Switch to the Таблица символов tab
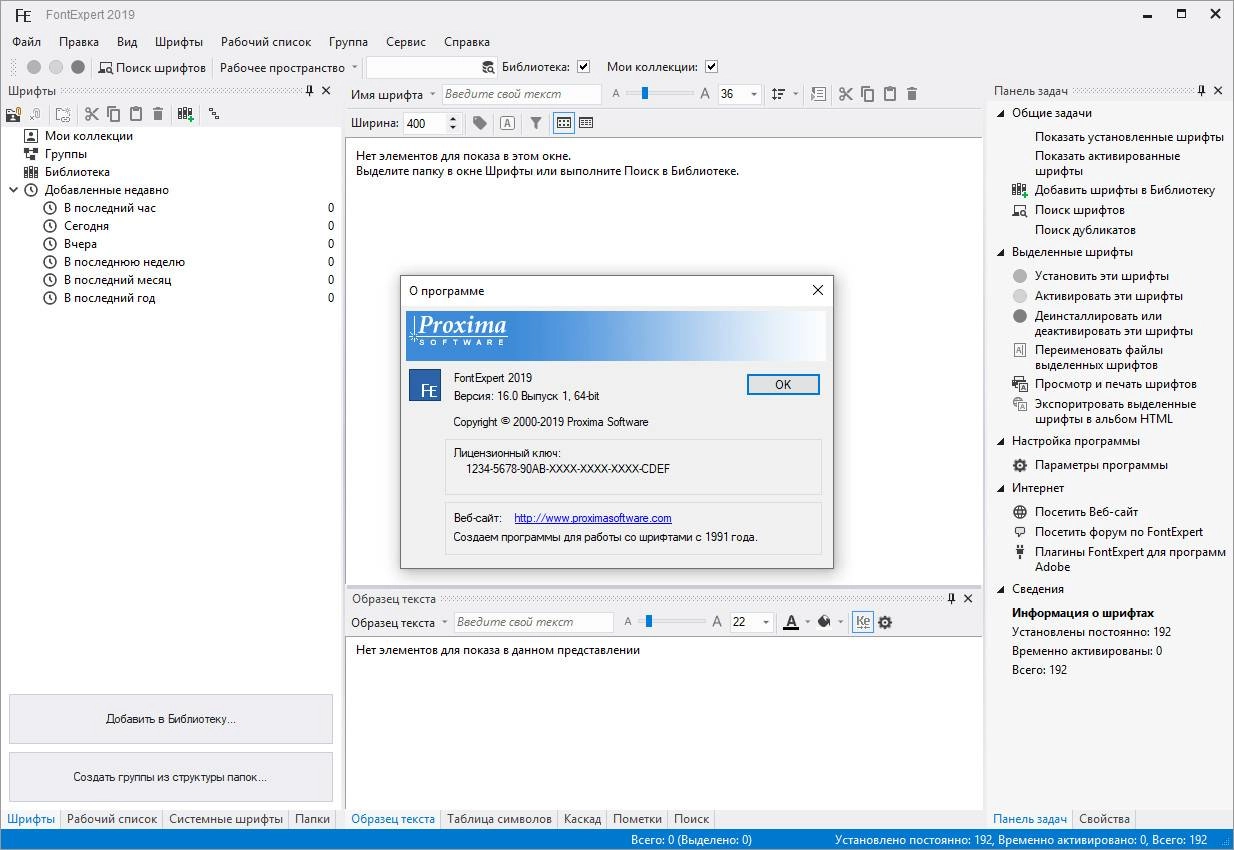 [499, 819]
